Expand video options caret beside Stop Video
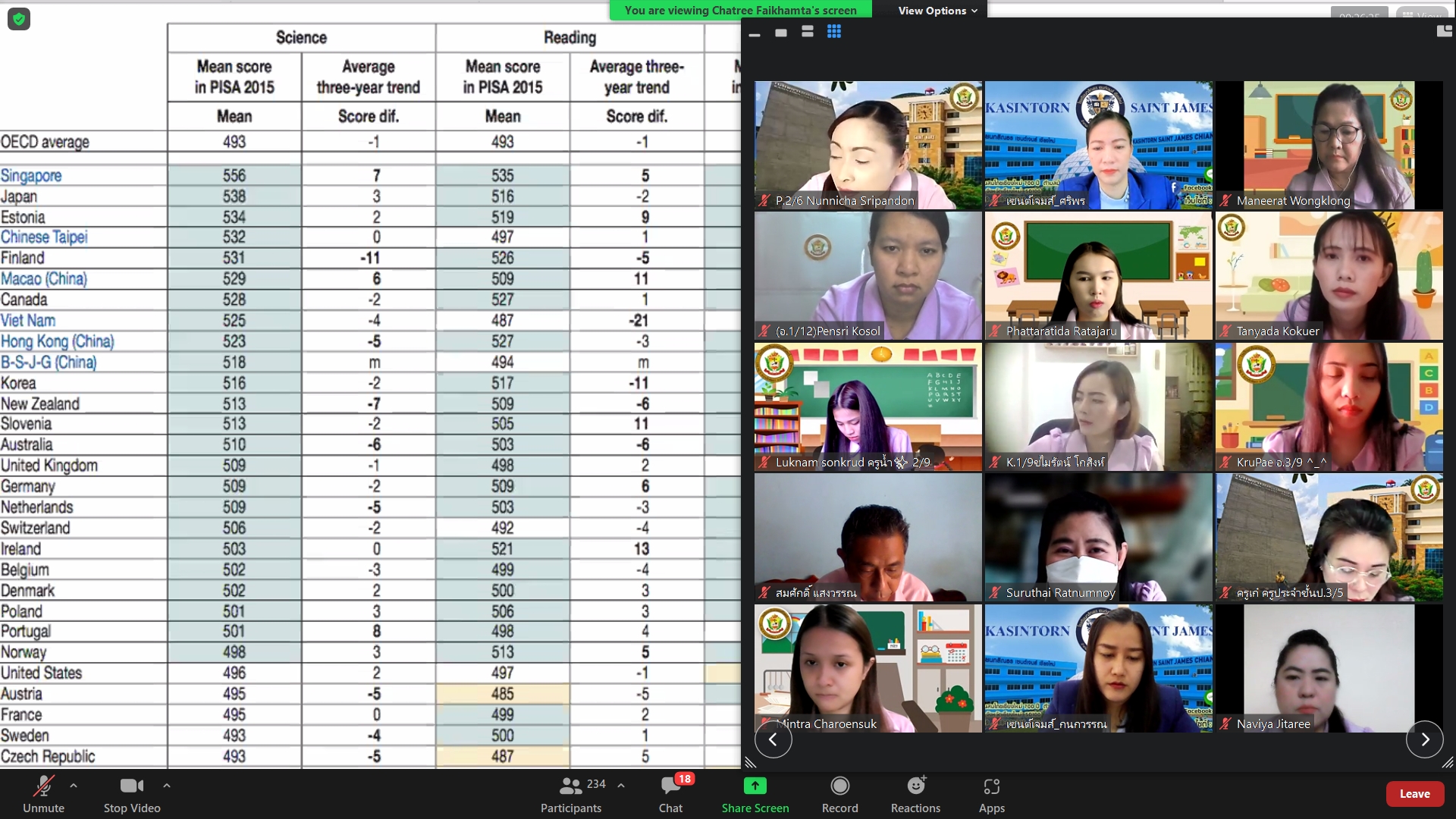This screenshot has height=819, width=1456. click(167, 786)
